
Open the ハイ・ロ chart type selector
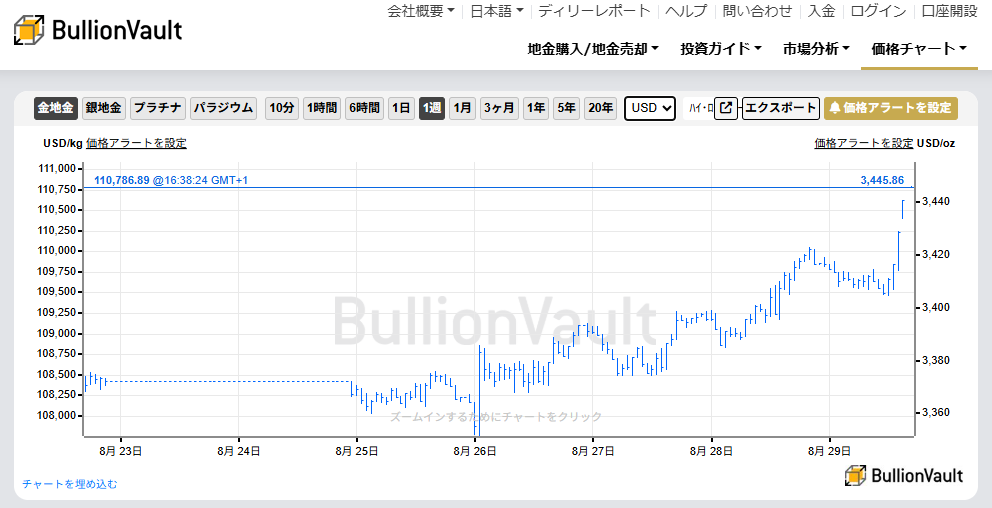(x=699, y=108)
